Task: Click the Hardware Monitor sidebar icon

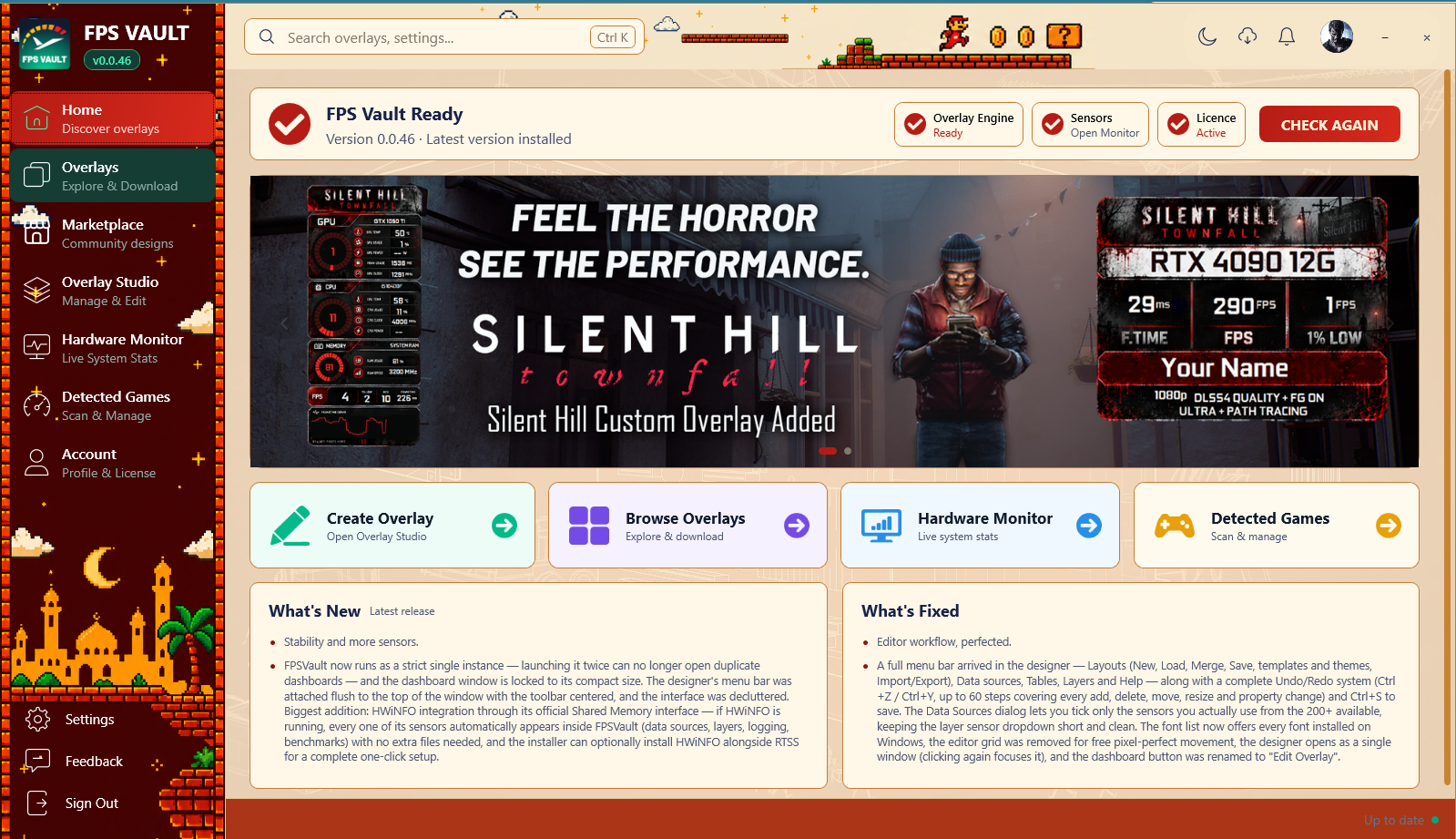Action: pos(36,348)
